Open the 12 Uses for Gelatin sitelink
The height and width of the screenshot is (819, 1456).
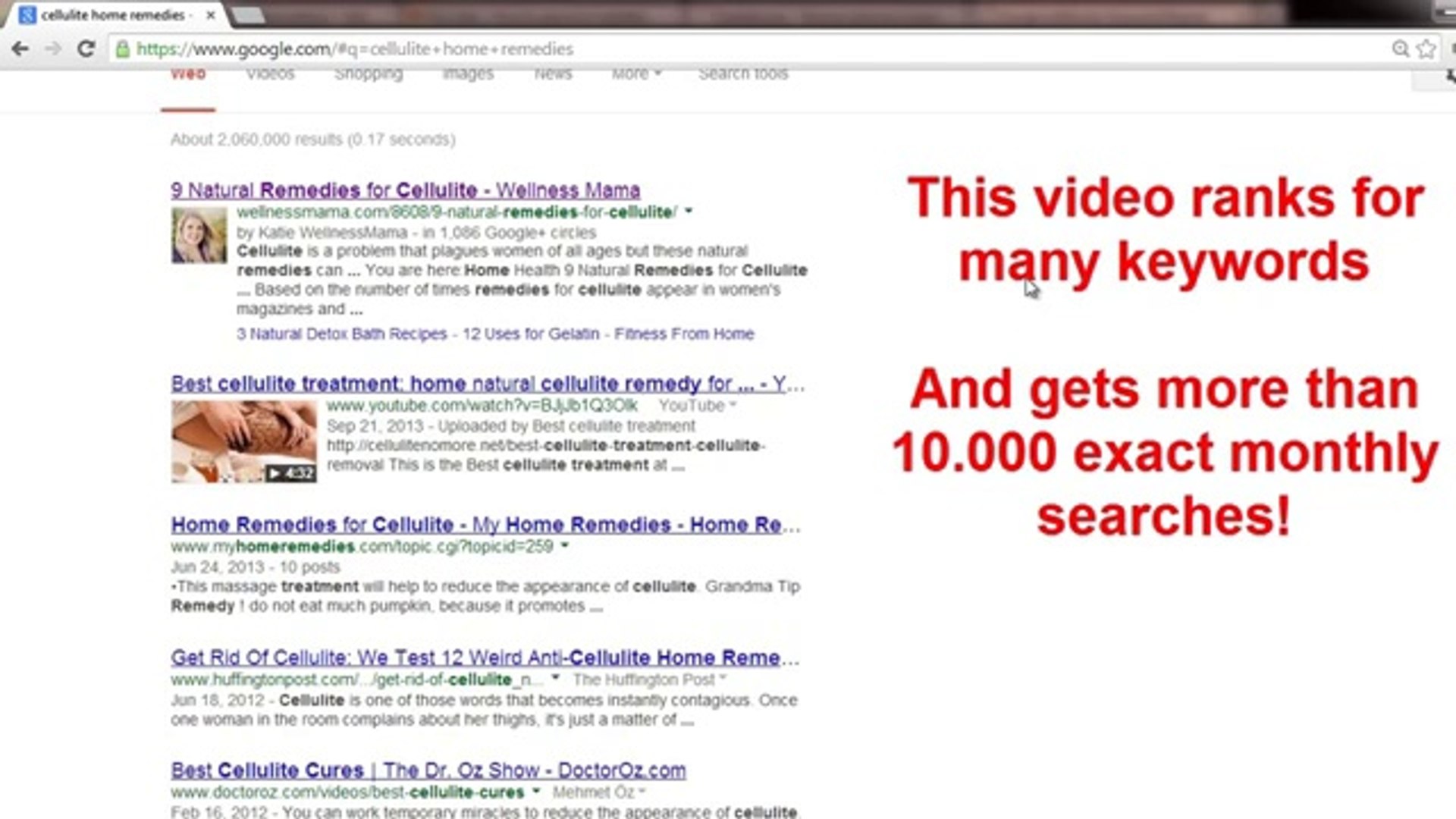[530, 334]
